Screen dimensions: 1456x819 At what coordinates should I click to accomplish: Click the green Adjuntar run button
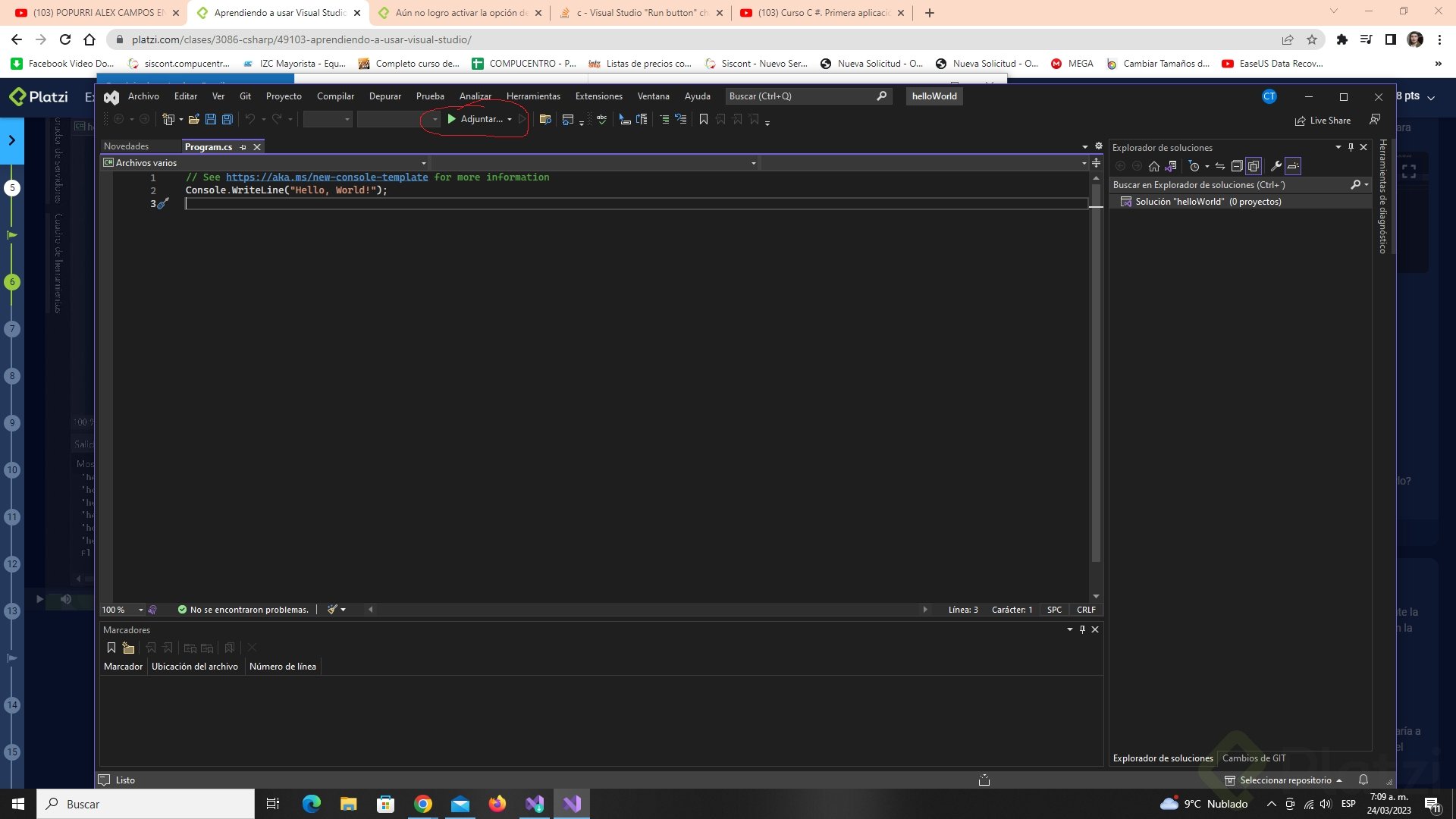475,119
